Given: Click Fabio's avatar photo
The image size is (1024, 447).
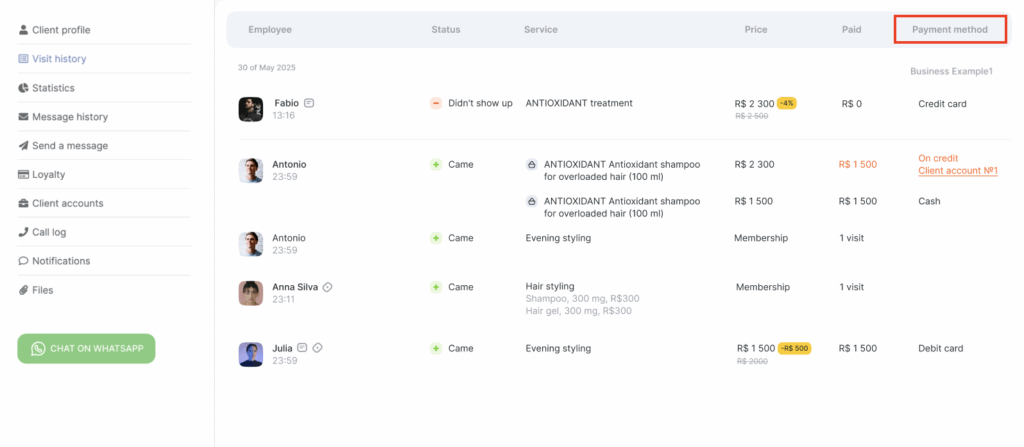Looking at the screenshot, I should pos(251,109).
